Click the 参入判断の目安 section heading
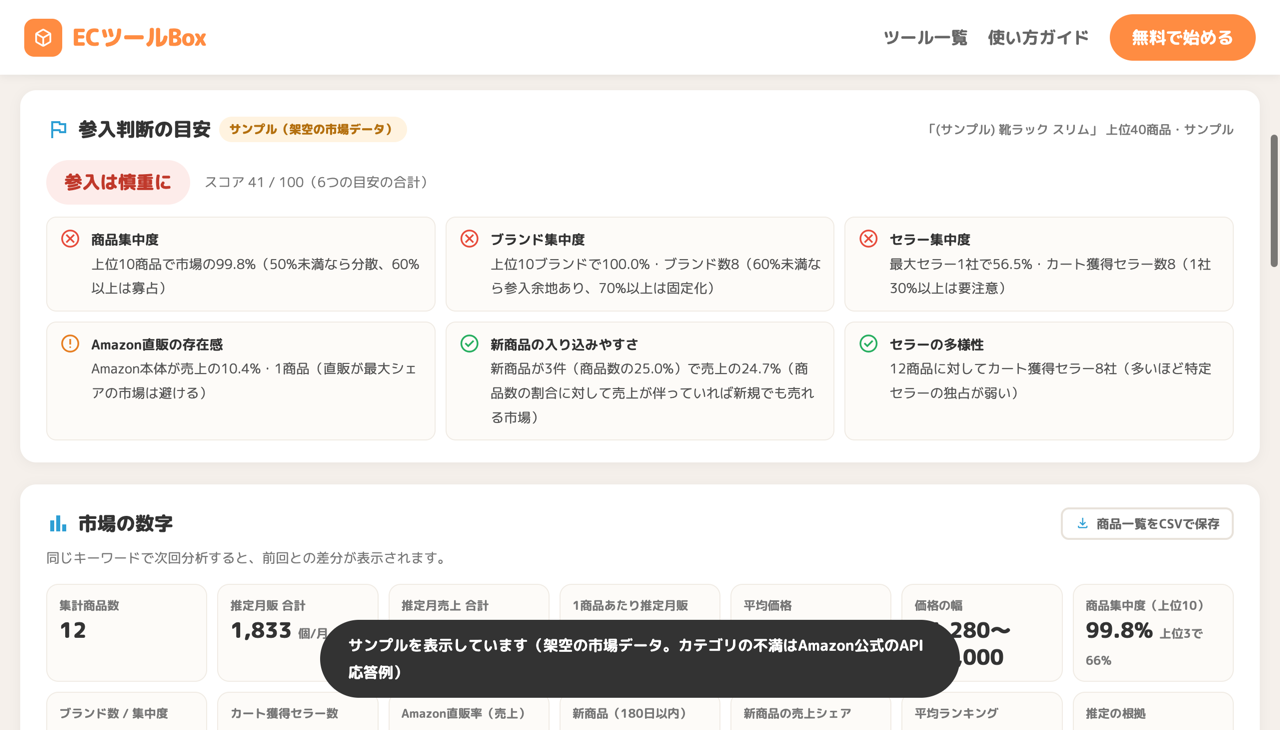Viewport: 1280px width, 730px height. coord(144,129)
